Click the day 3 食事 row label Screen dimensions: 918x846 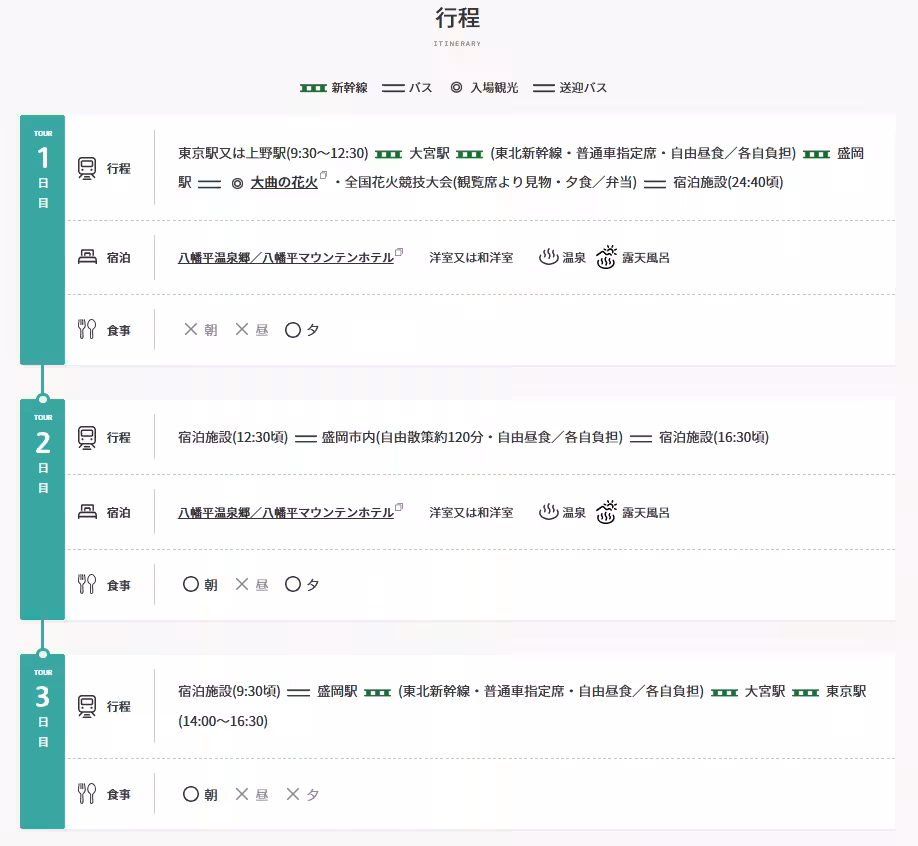118,794
